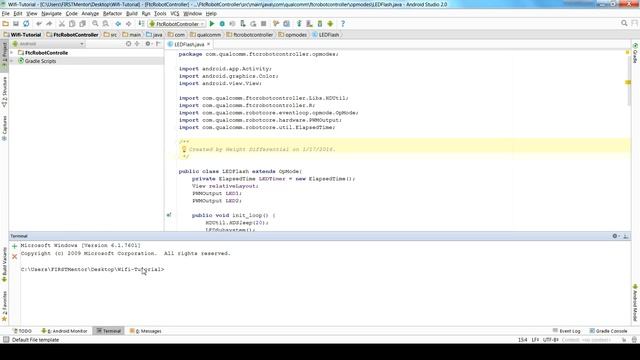Click the Stop square toolbar icon
Image resolution: width=640 pixels, height=360 pixels.
click(x=264, y=24)
